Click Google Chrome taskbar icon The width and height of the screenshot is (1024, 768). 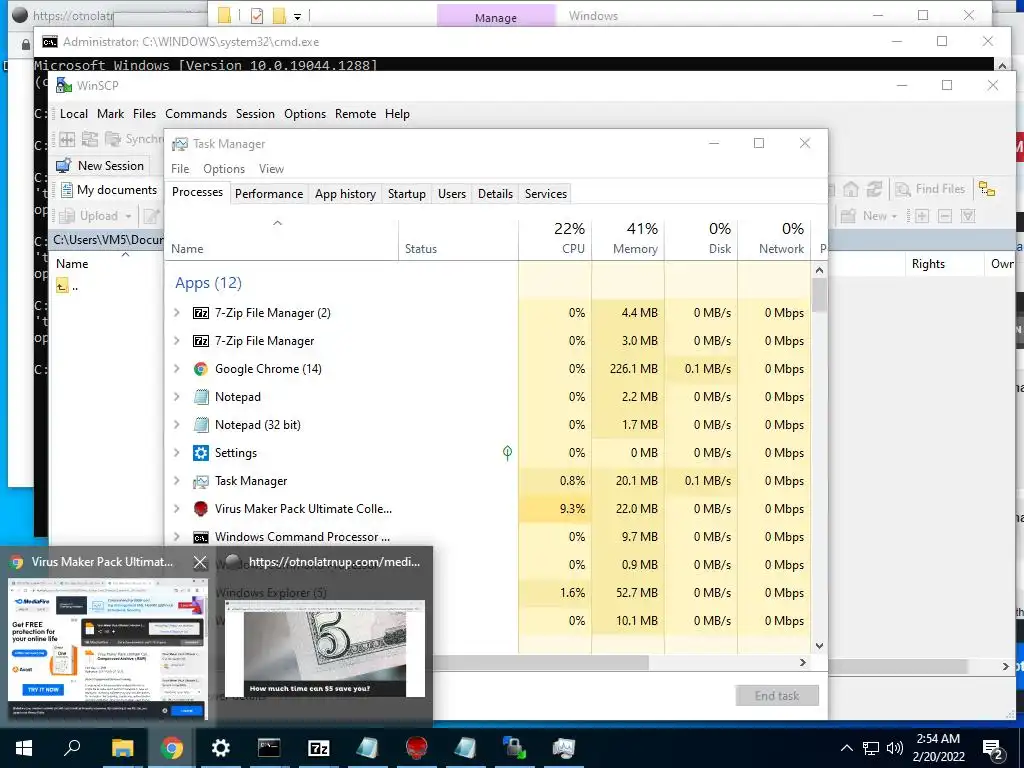click(x=172, y=748)
